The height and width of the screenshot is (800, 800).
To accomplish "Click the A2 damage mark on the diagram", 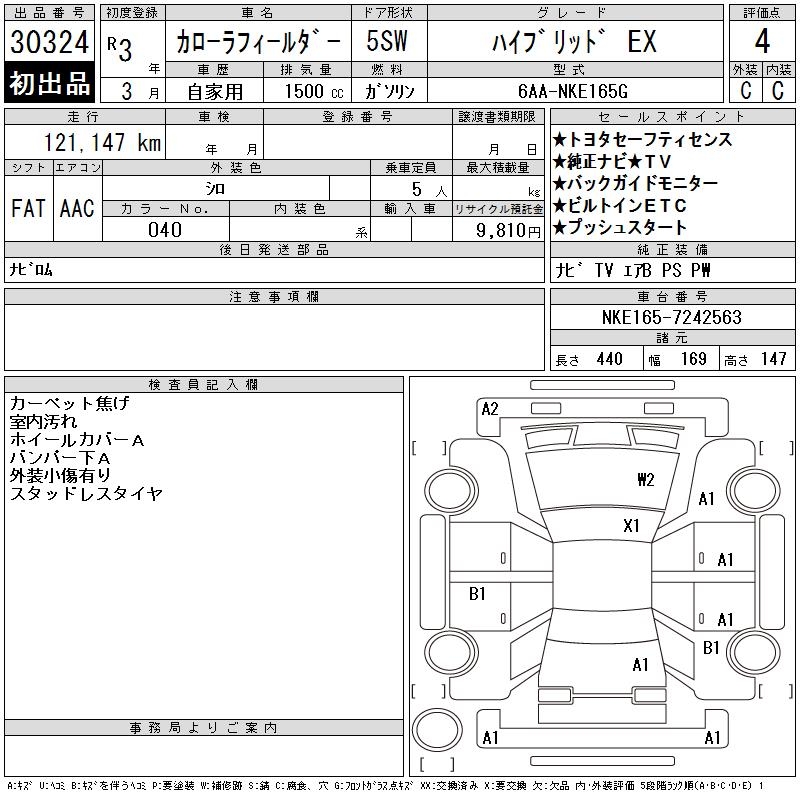I will click(x=490, y=408).
